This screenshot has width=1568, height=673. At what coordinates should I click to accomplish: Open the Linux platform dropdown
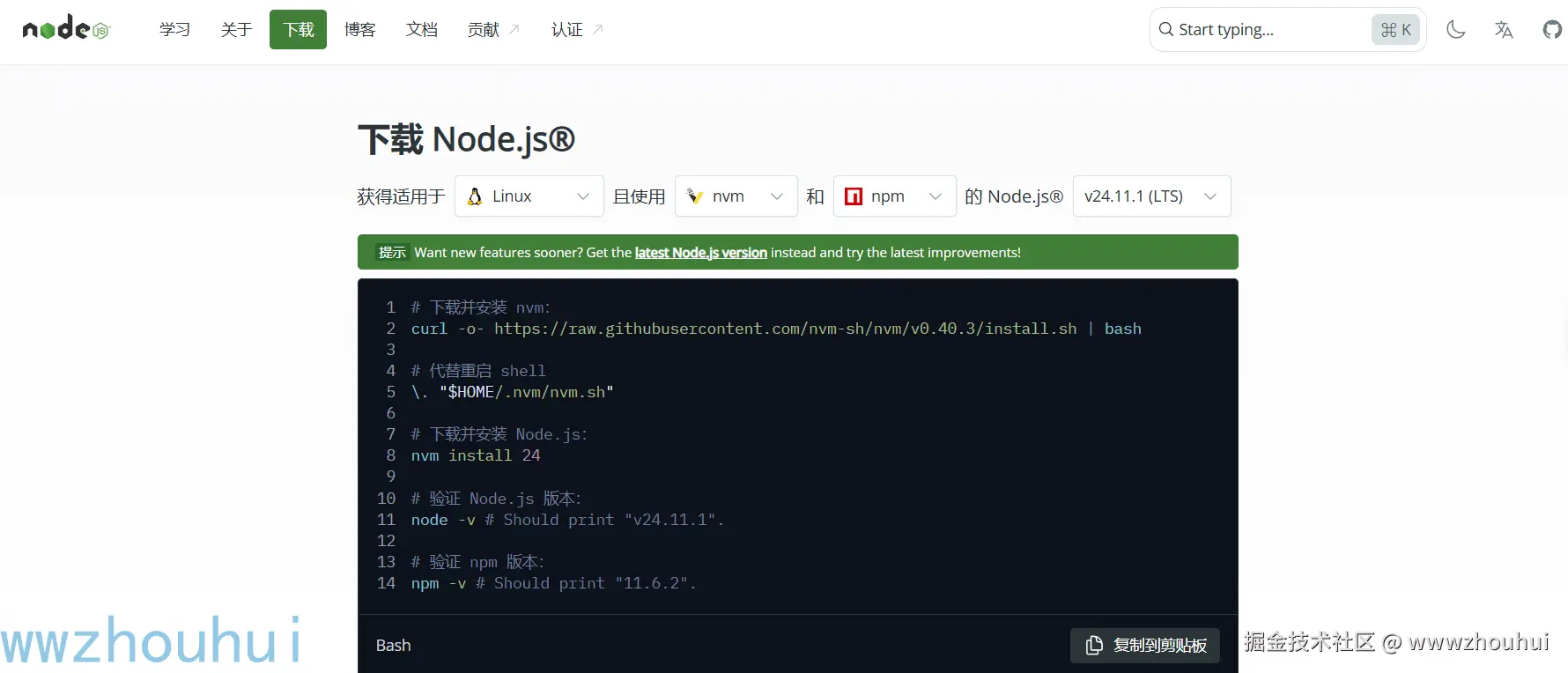(529, 196)
